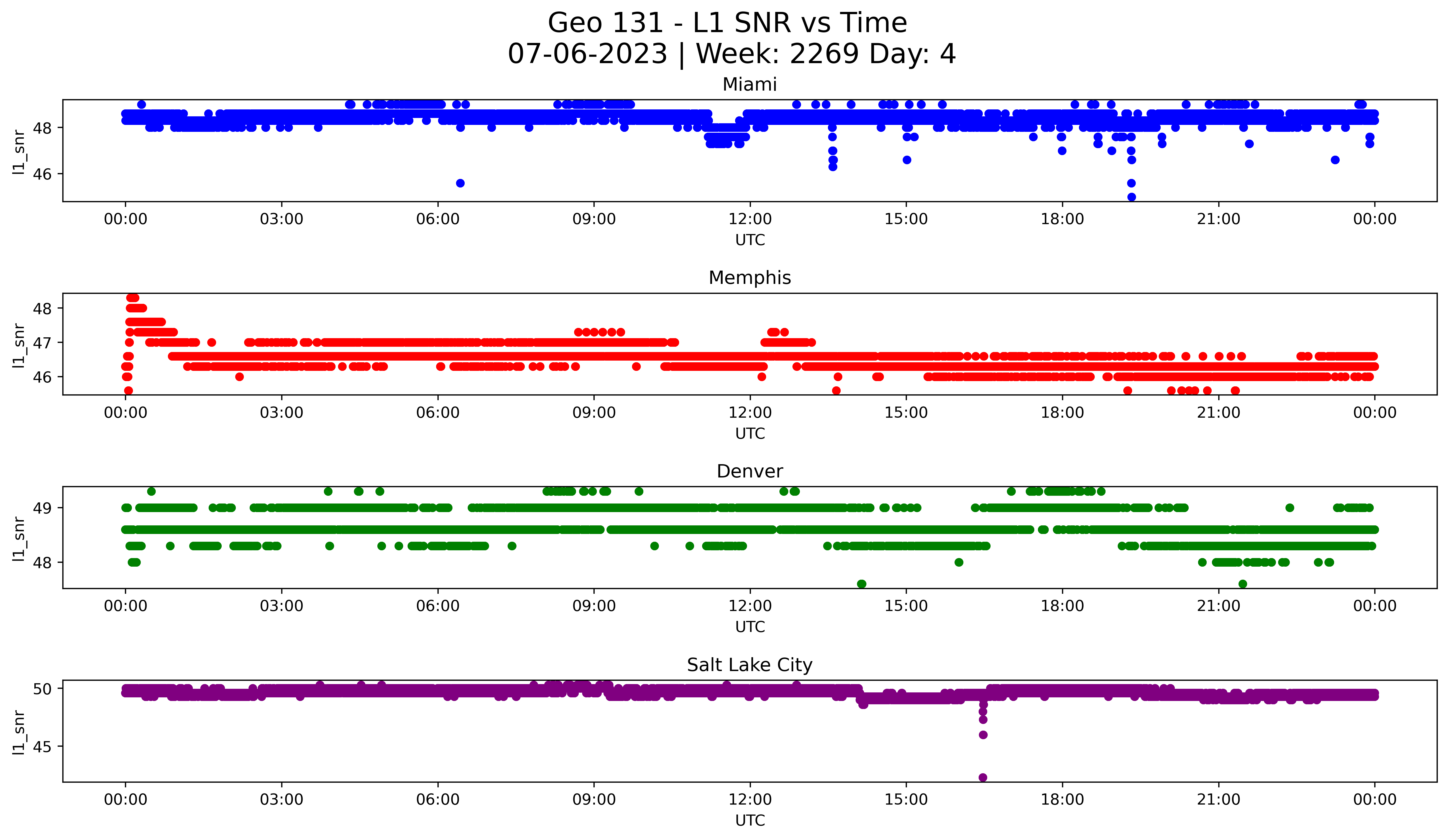Click the 12:00 tick label under Miami plot
1448x840 pixels.
coord(750,219)
